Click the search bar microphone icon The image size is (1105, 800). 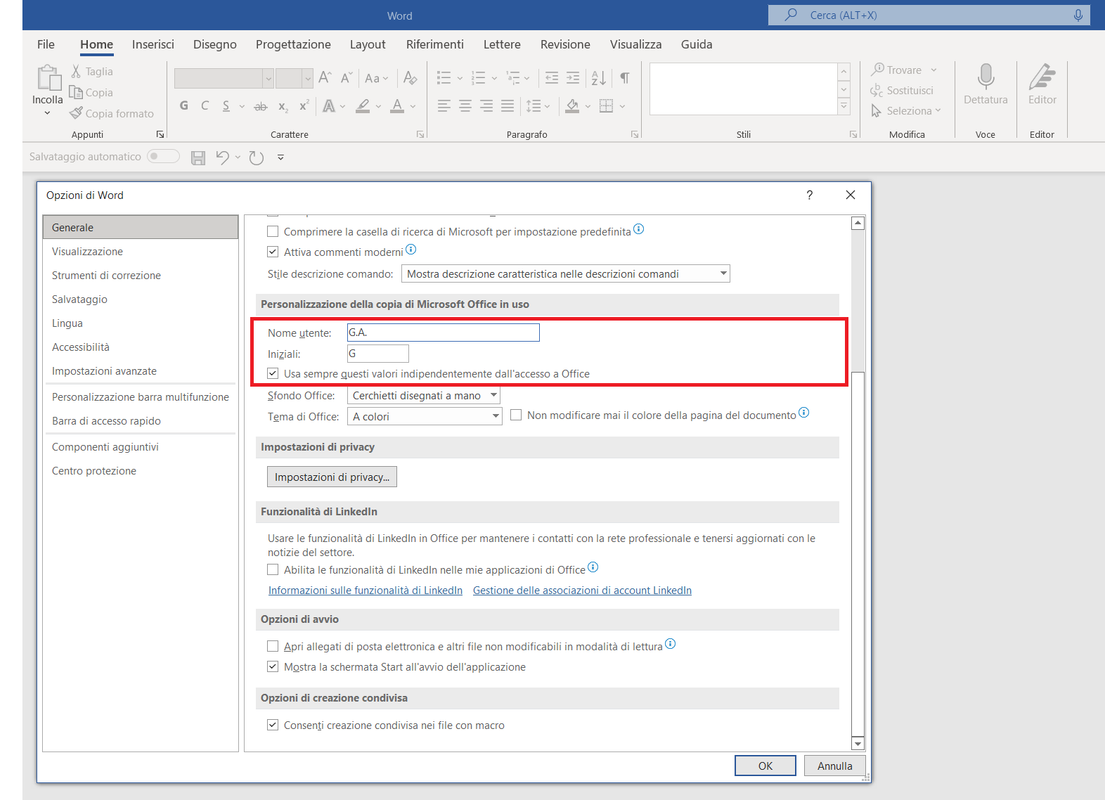1078,15
